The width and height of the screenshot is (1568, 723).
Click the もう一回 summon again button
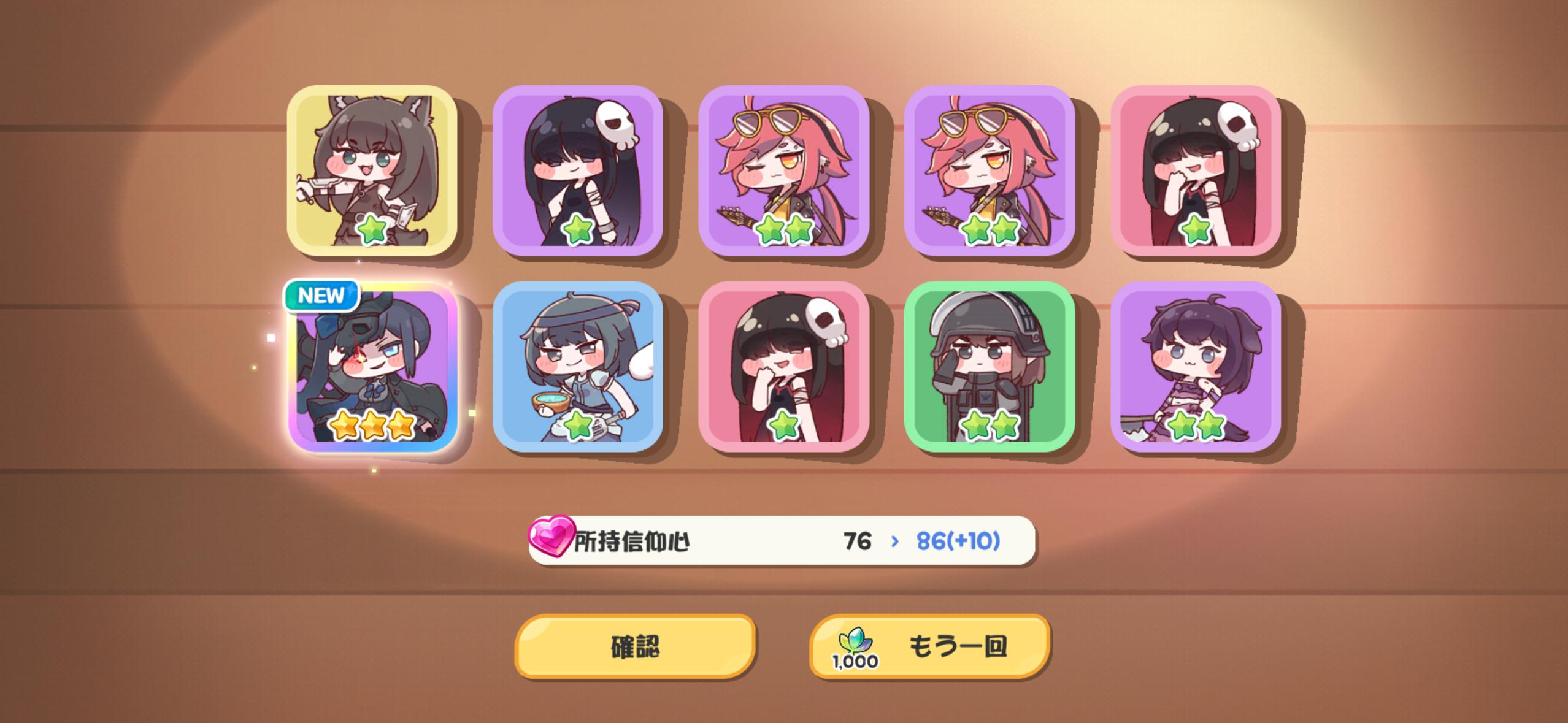tap(930, 646)
